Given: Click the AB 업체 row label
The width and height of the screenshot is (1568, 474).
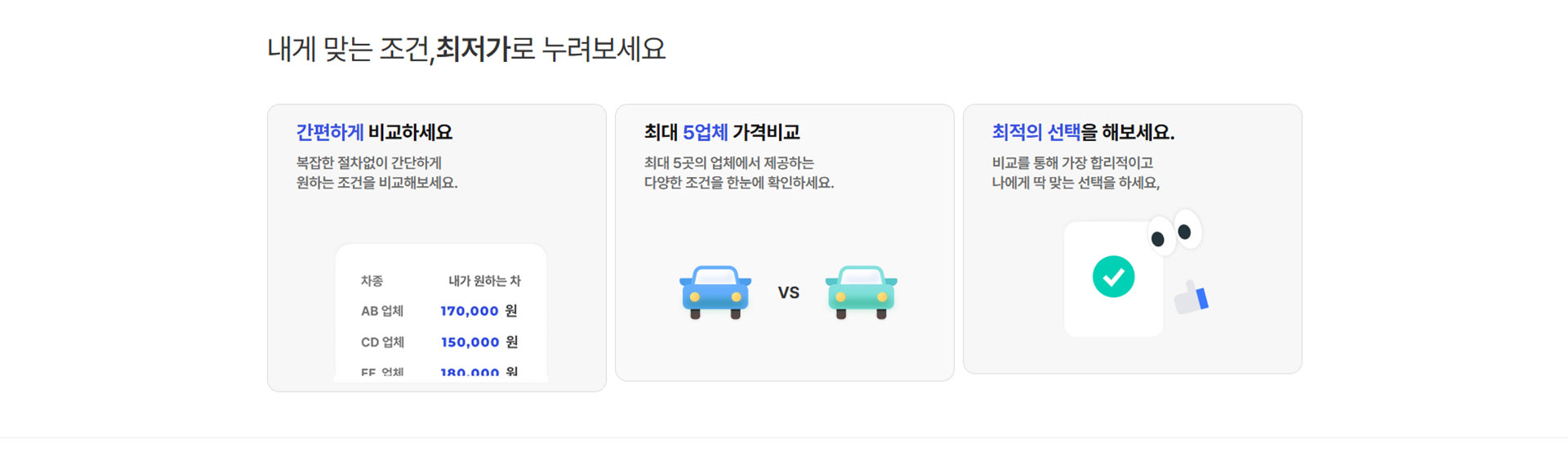Looking at the screenshot, I should (382, 311).
